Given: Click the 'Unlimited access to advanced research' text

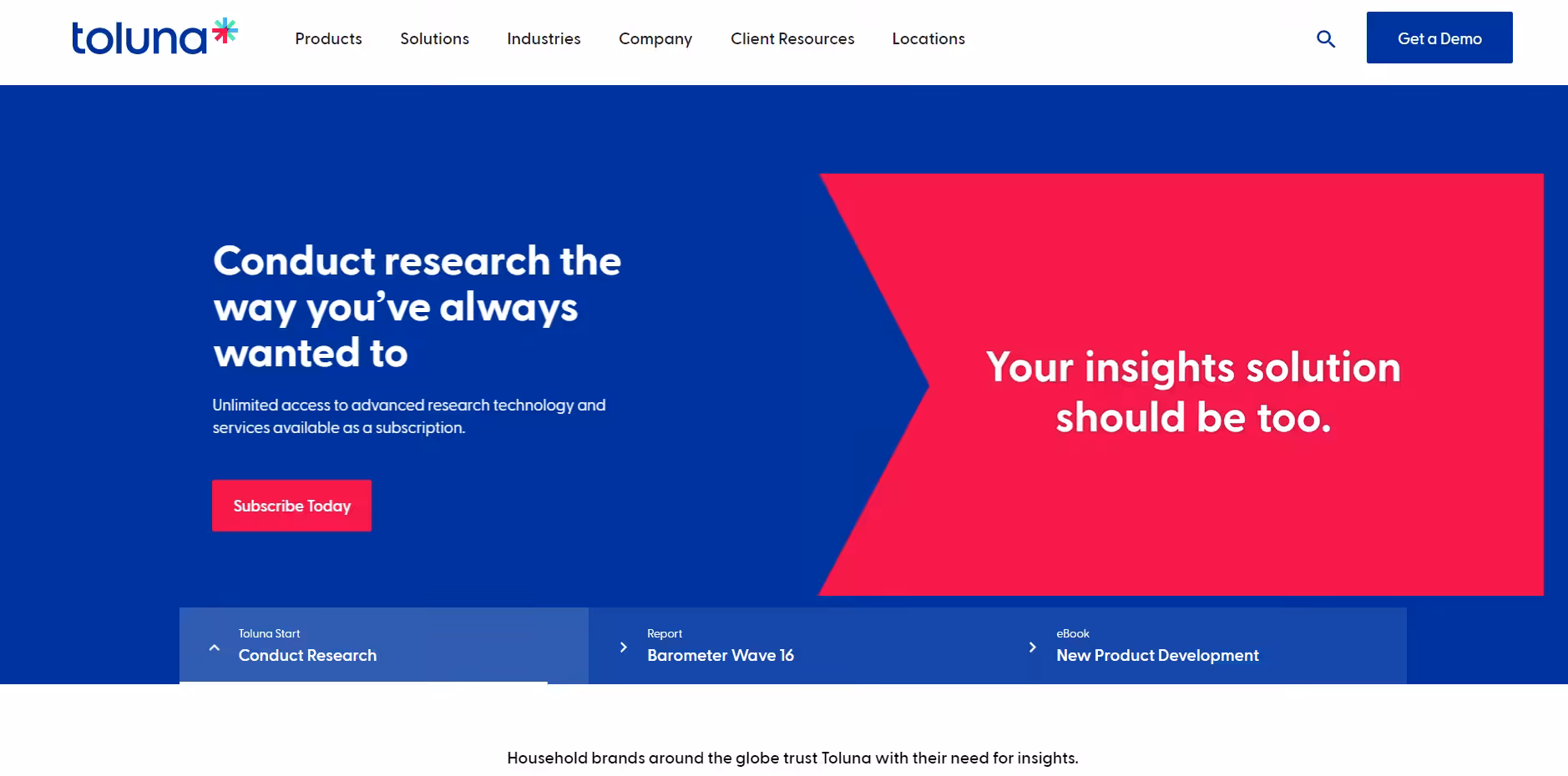Looking at the screenshot, I should point(409,416).
